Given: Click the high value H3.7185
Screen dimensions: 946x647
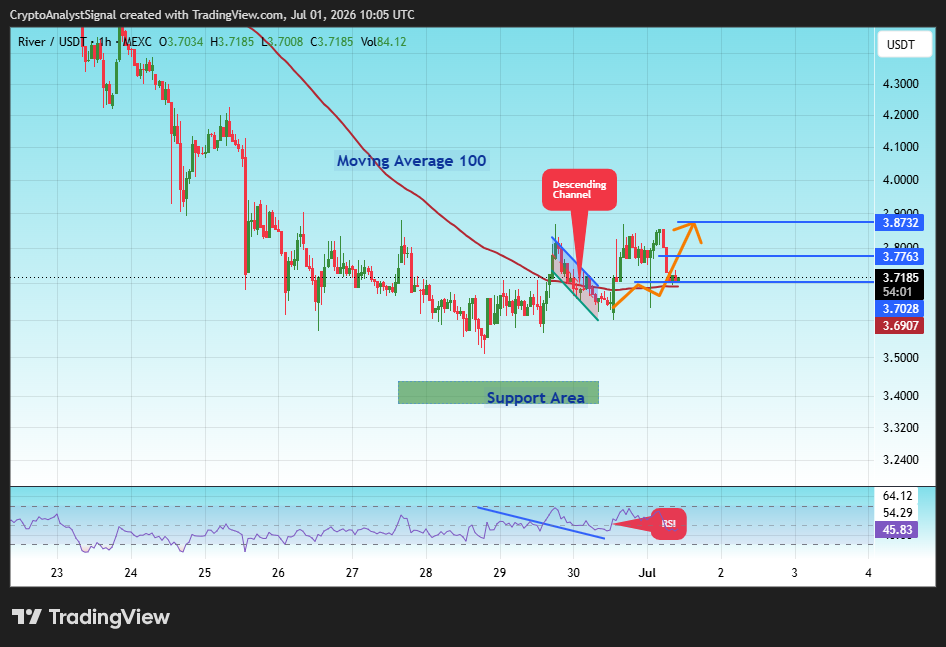Looking at the screenshot, I should (x=232, y=42).
